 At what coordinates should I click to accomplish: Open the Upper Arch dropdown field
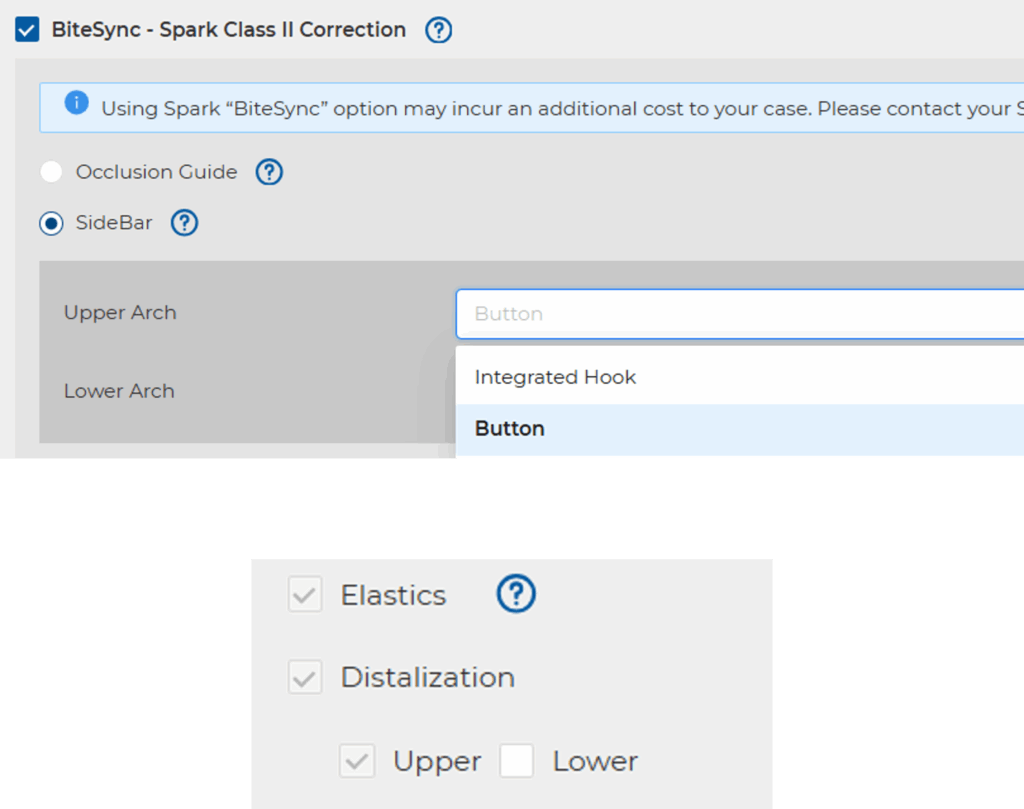[x=738, y=314]
